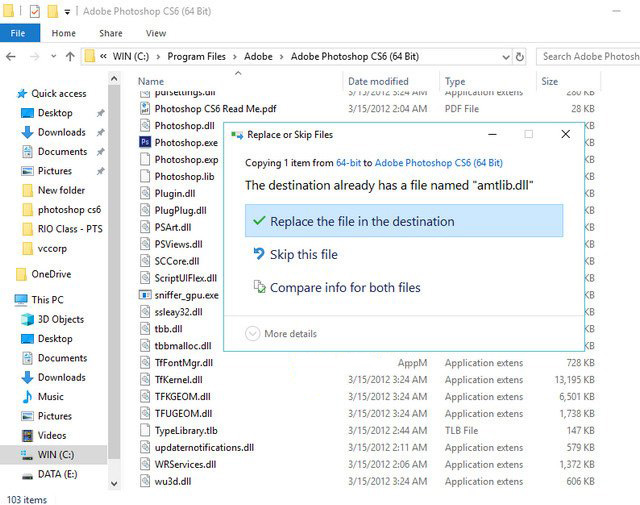
Task: Click the chevron after WIN (C:) in path
Action: pos(158,57)
